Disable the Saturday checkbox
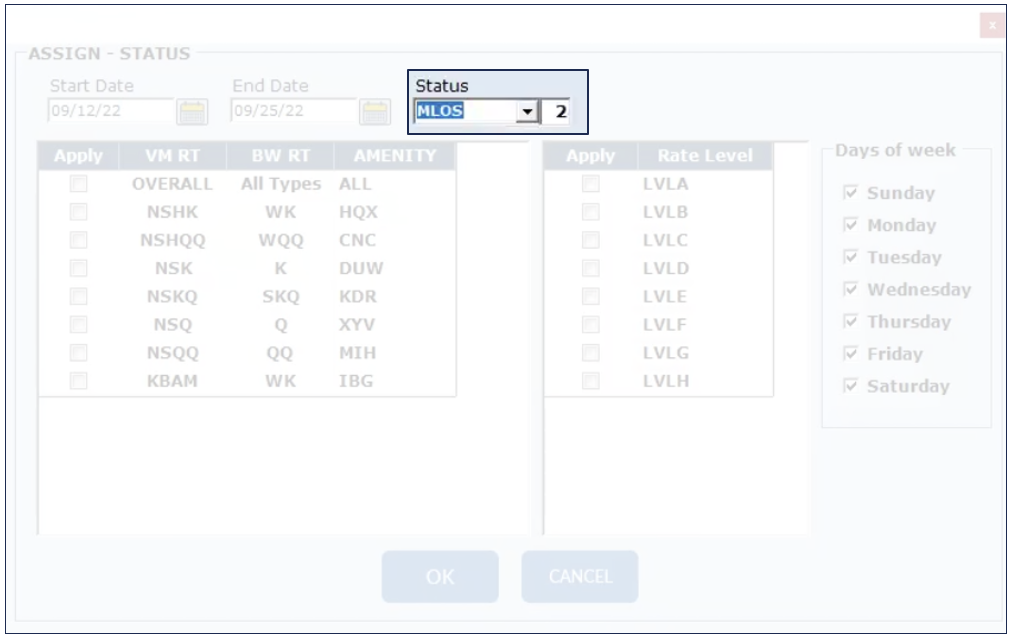Viewport: 1010px width, 638px height. [851, 386]
